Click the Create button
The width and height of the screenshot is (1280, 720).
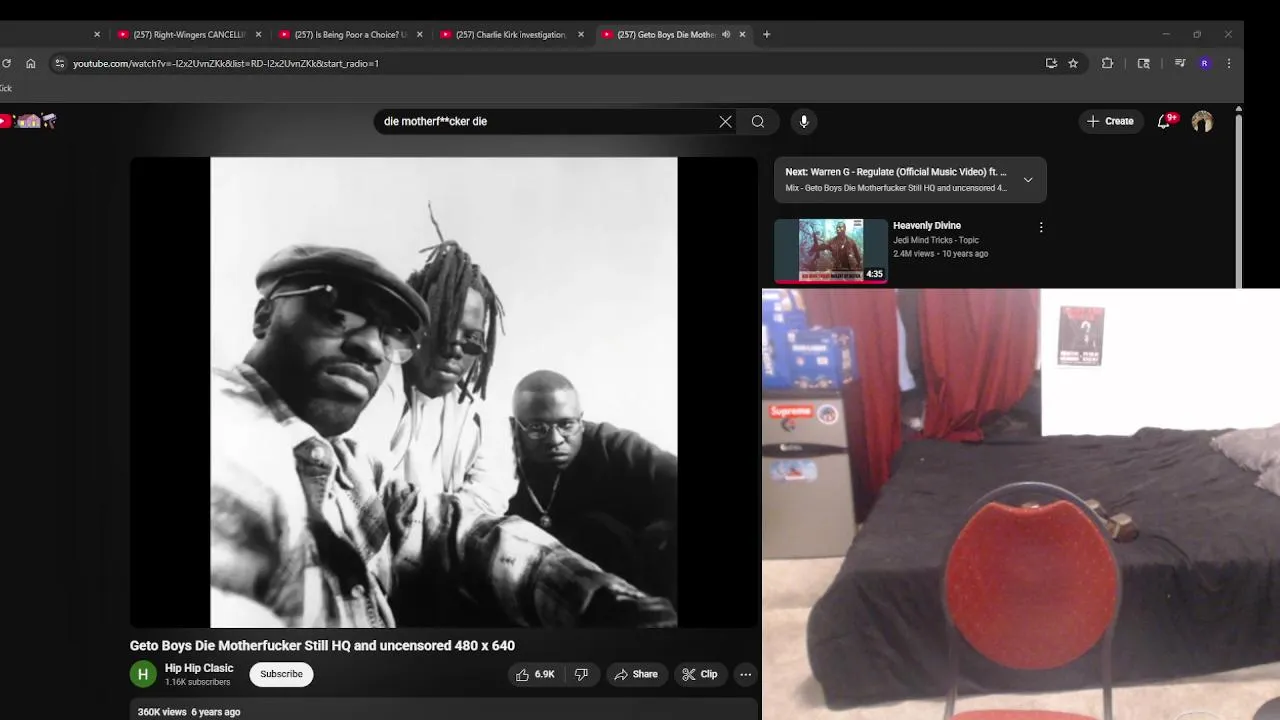pos(1110,121)
